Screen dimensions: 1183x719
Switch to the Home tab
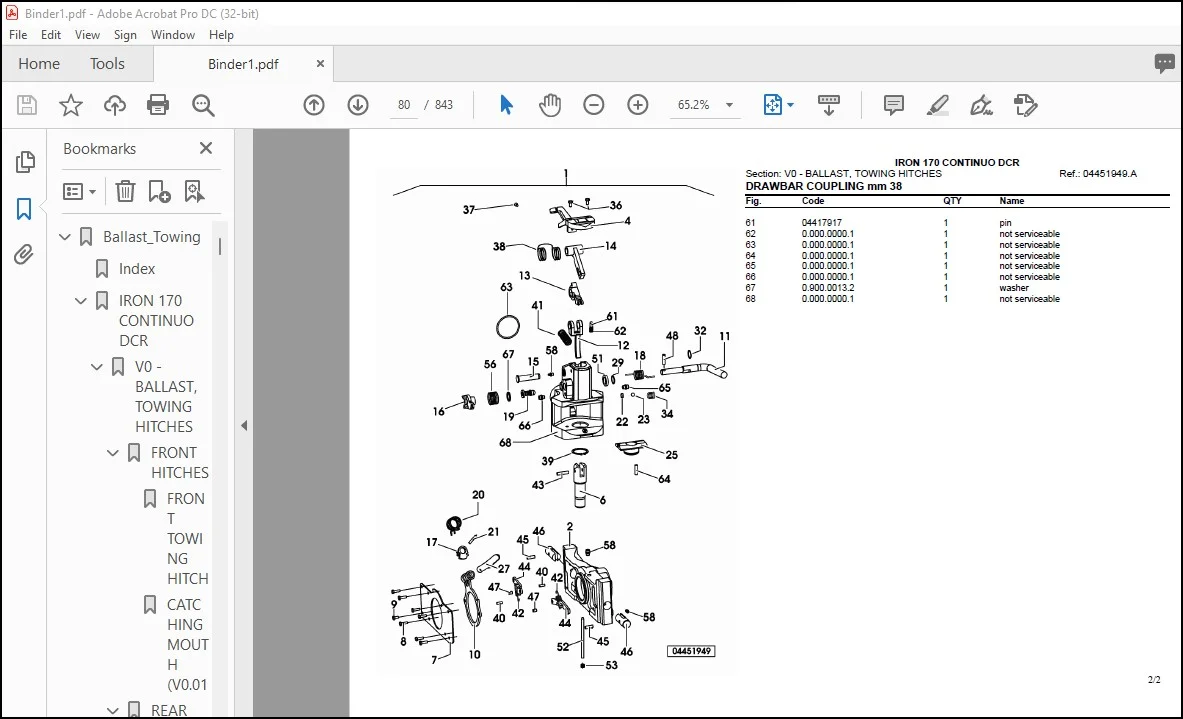point(39,64)
